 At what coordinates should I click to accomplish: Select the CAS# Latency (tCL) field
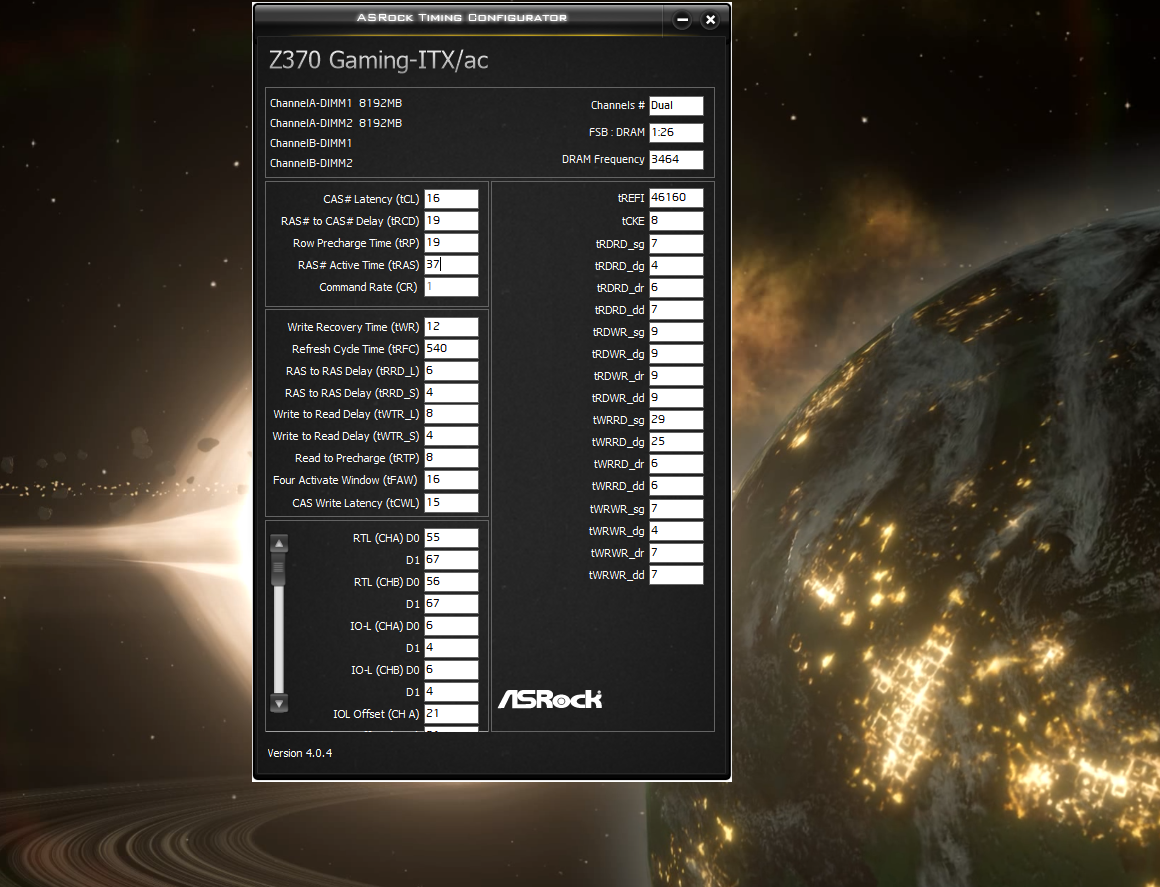tap(451, 199)
